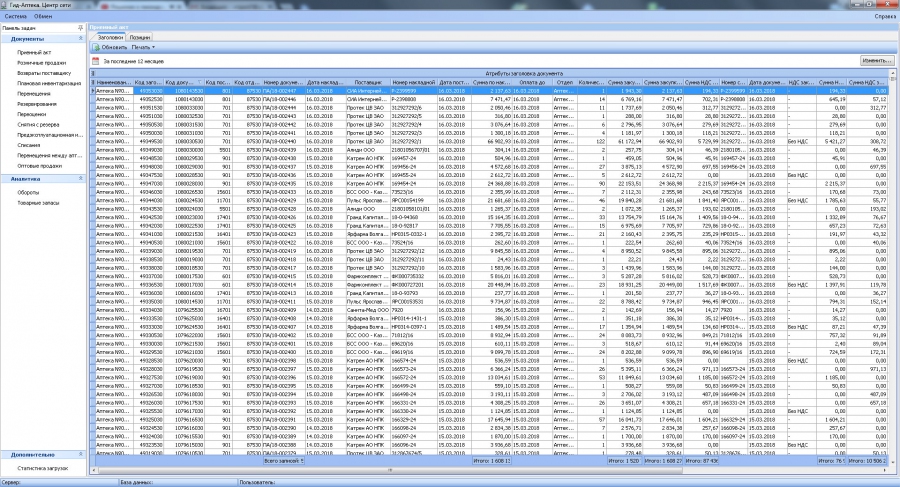Open Товарные запасы analytics
Image resolution: width=900 pixels, height=487 pixels.
click(x=38, y=203)
